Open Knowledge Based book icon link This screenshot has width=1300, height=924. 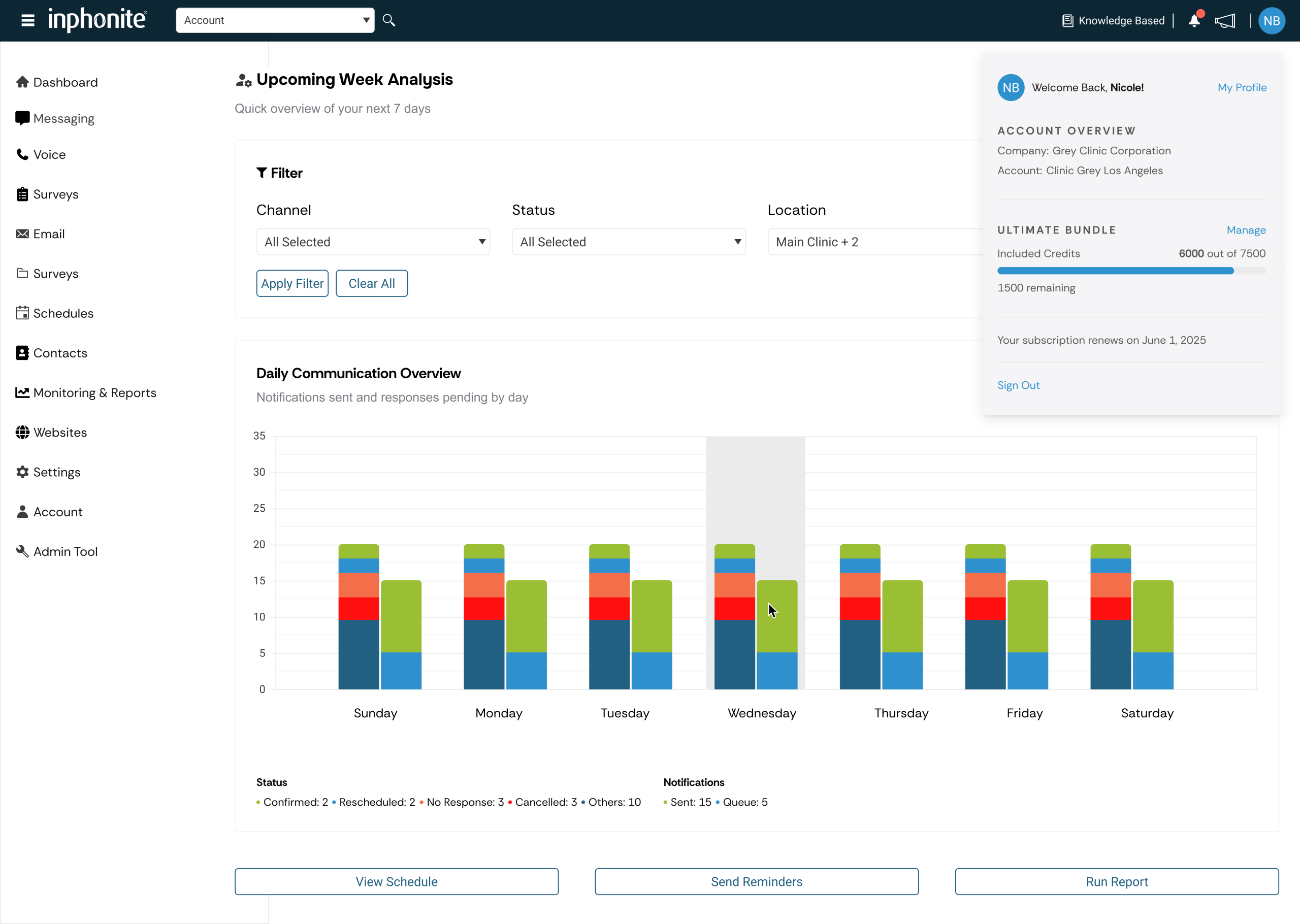point(1067,21)
